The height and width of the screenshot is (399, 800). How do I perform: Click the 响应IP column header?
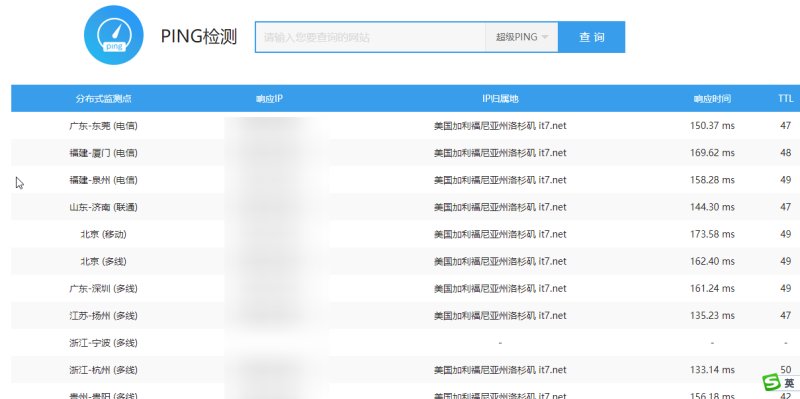click(x=269, y=98)
